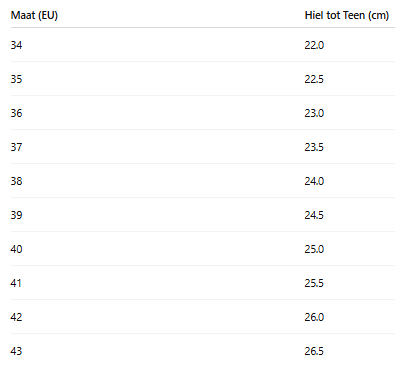Click the 24.5 cm length value
The image size is (395, 368).
(x=314, y=215)
